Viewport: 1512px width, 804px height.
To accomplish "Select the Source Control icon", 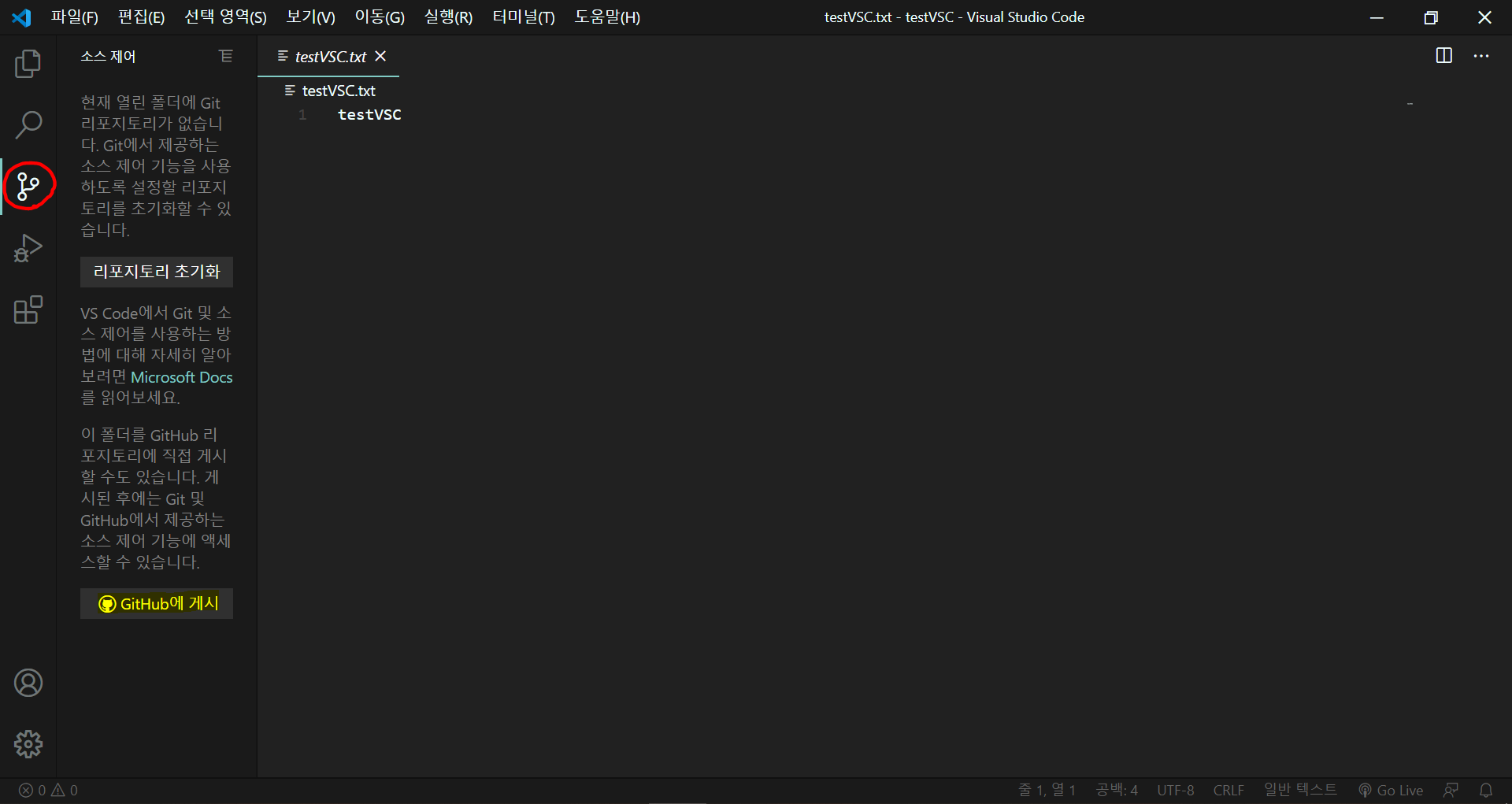I will click(28, 186).
